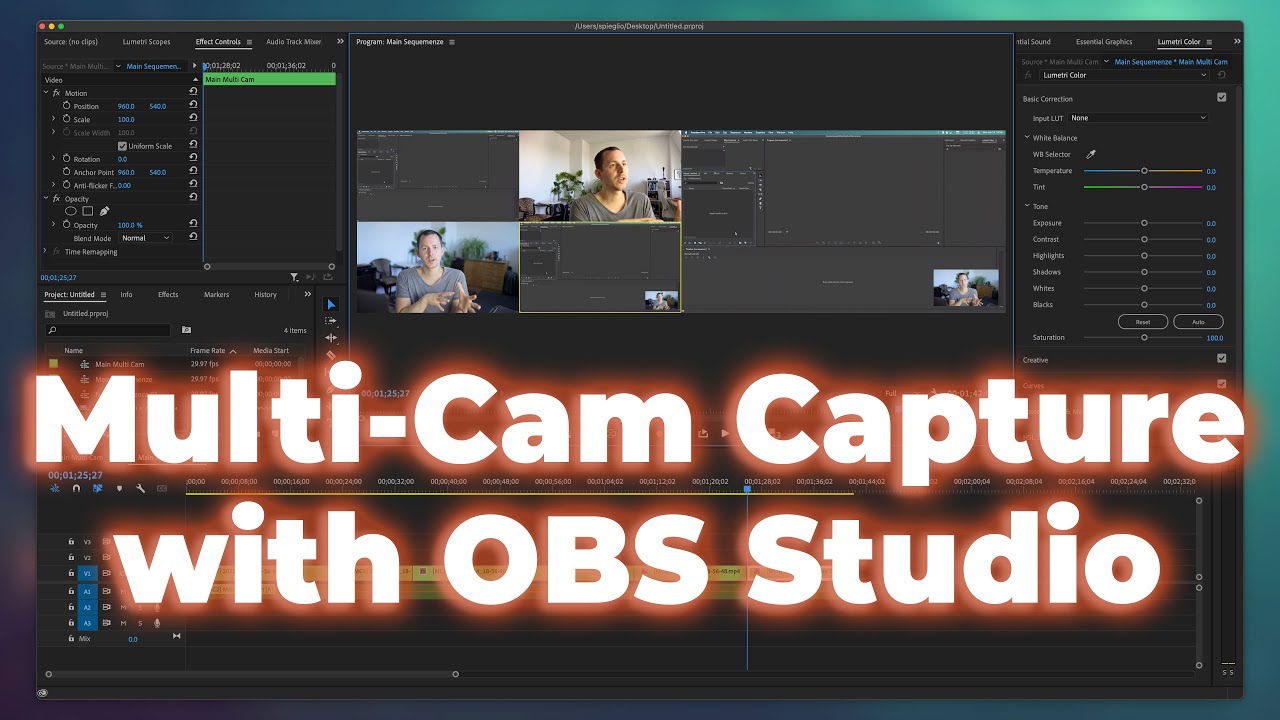Toggle animation stopwatch for Scale
The width and height of the screenshot is (1280, 720).
coord(67,119)
